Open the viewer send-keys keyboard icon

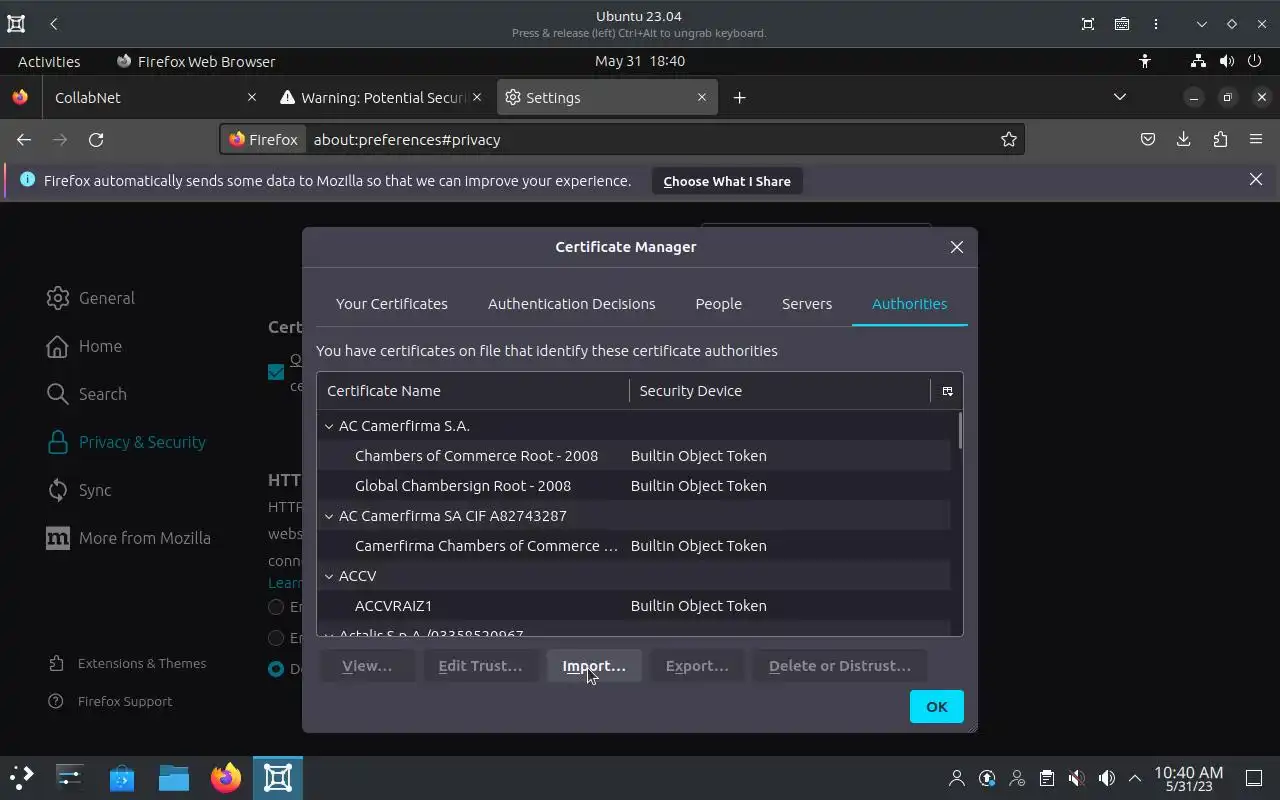[1122, 24]
